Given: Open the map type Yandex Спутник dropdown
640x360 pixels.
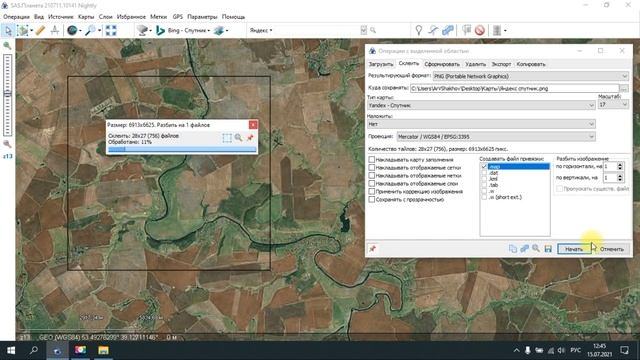Looking at the screenshot, I should click(481, 105).
